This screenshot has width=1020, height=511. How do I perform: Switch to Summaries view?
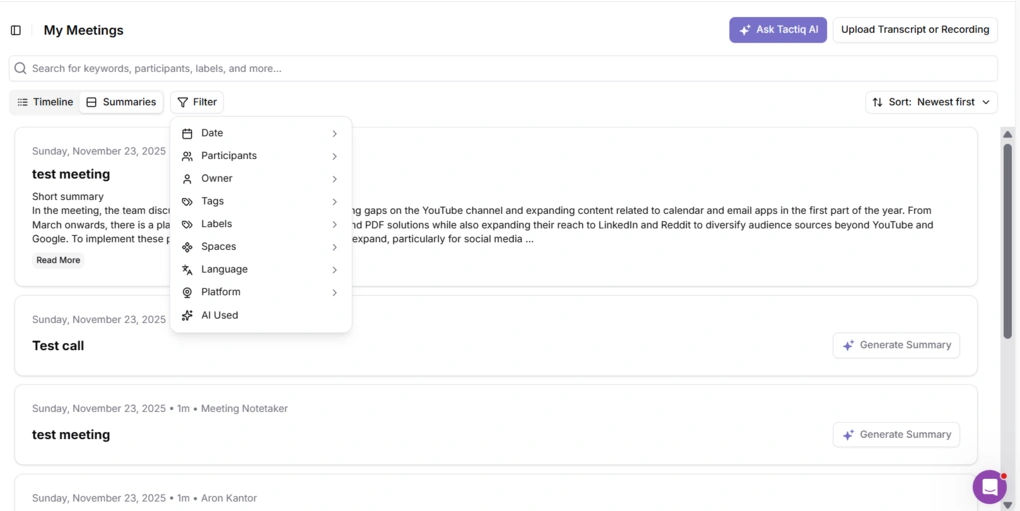pyautogui.click(x=121, y=102)
